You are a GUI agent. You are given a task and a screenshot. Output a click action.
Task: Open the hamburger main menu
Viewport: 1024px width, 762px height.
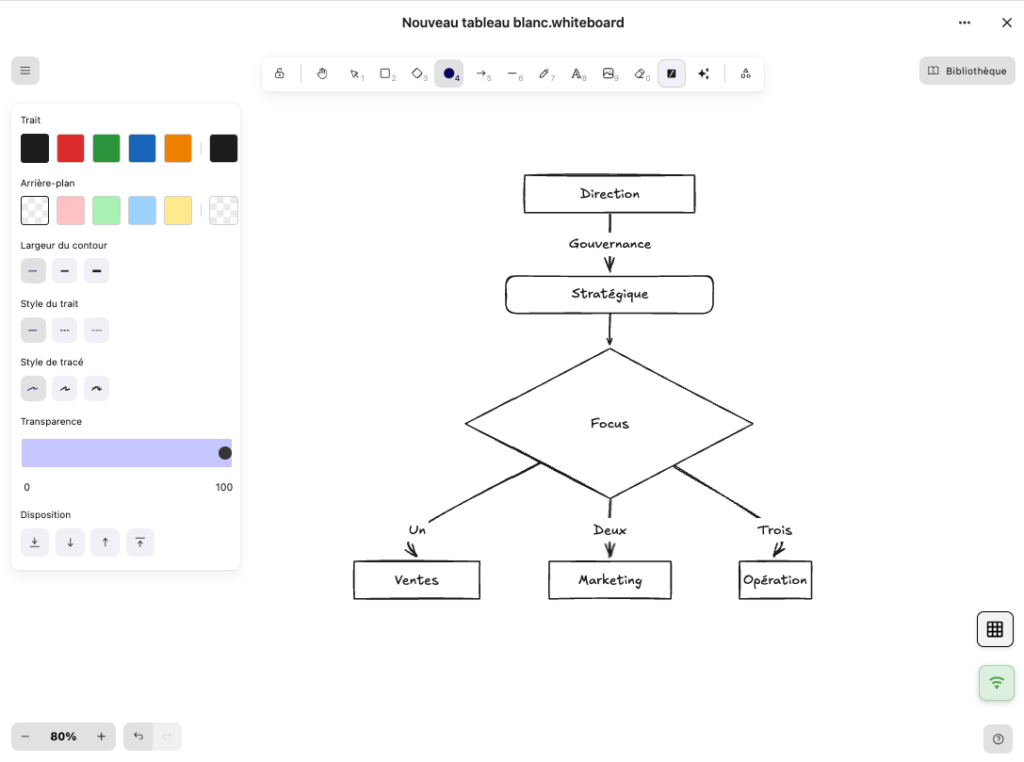click(x=25, y=71)
